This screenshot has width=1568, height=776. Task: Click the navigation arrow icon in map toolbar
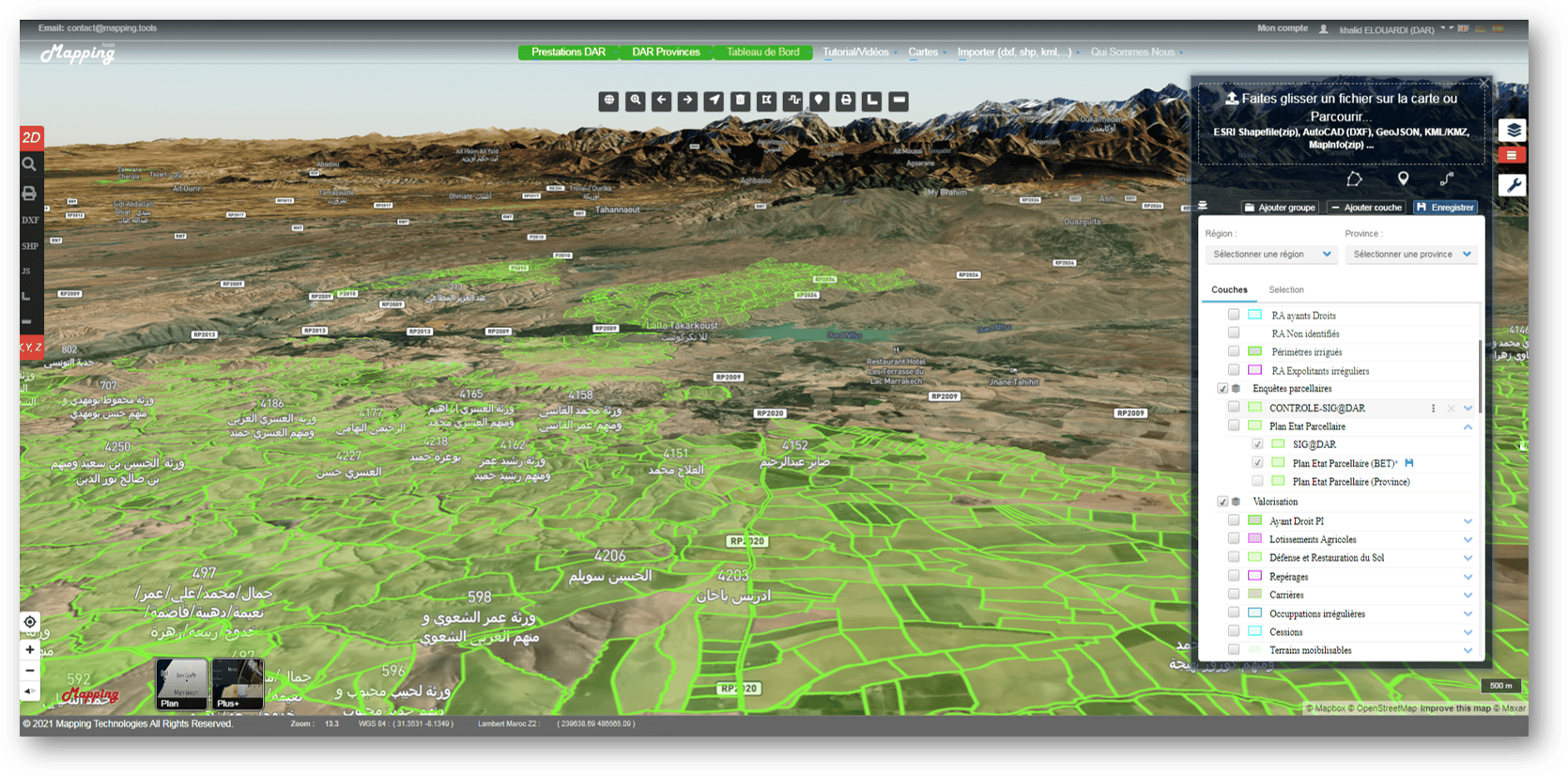pos(715,101)
